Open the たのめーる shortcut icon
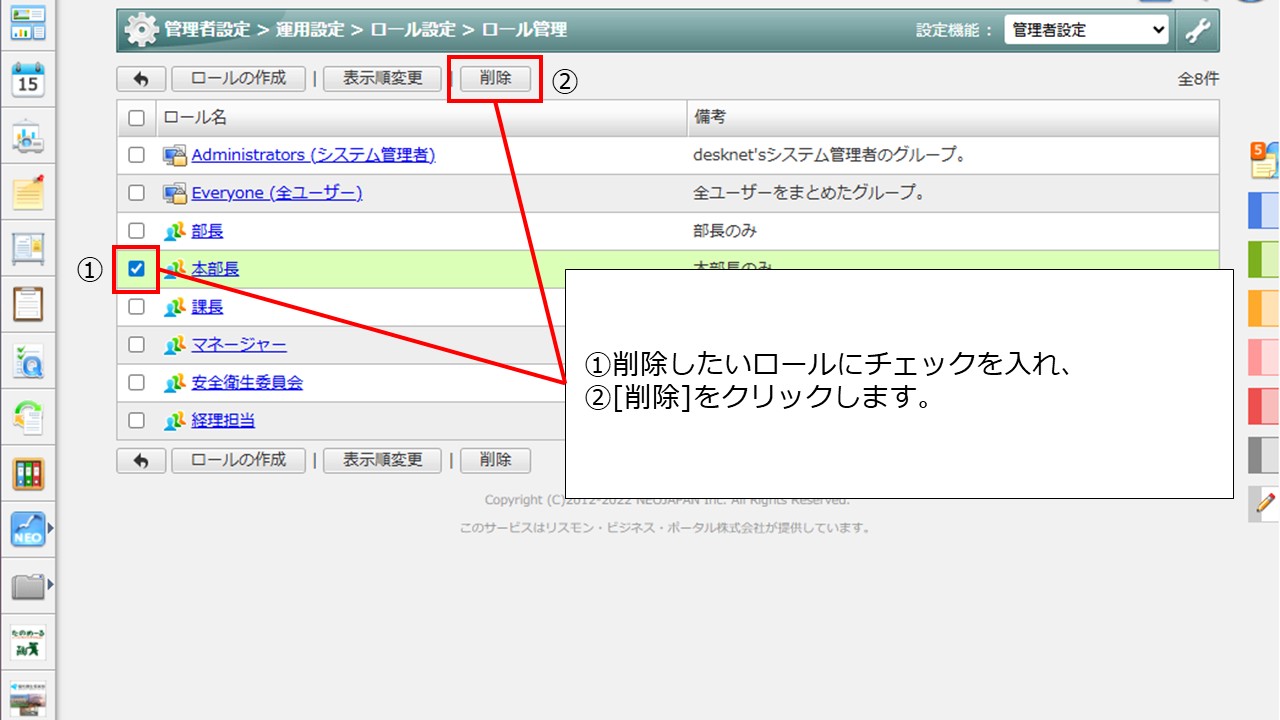 point(28,643)
